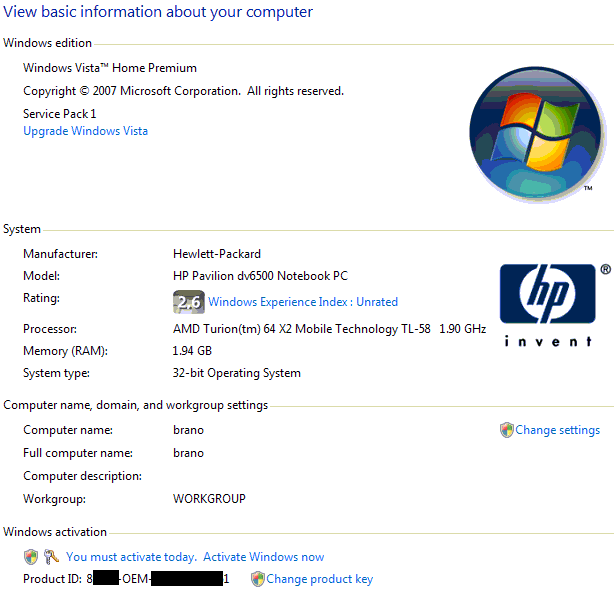Select the Product ID value
The height and width of the screenshot is (592, 615).
tap(158, 579)
